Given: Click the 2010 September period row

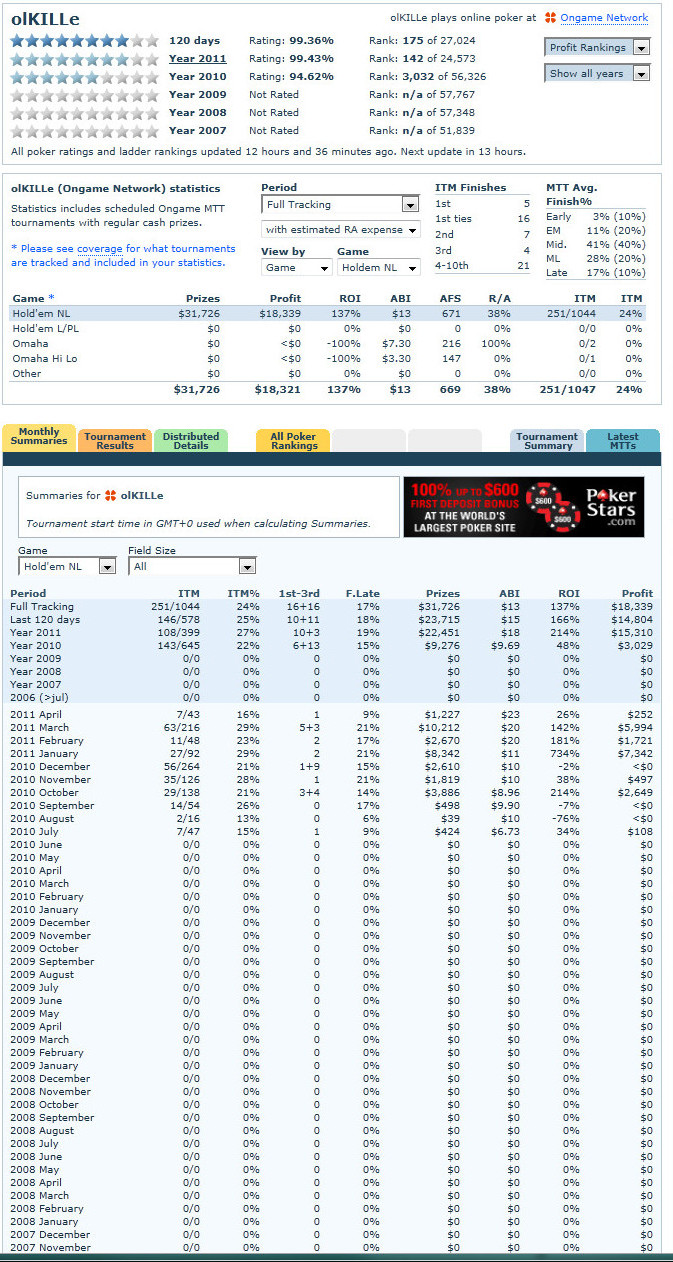Looking at the screenshot, I should pos(332,805).
